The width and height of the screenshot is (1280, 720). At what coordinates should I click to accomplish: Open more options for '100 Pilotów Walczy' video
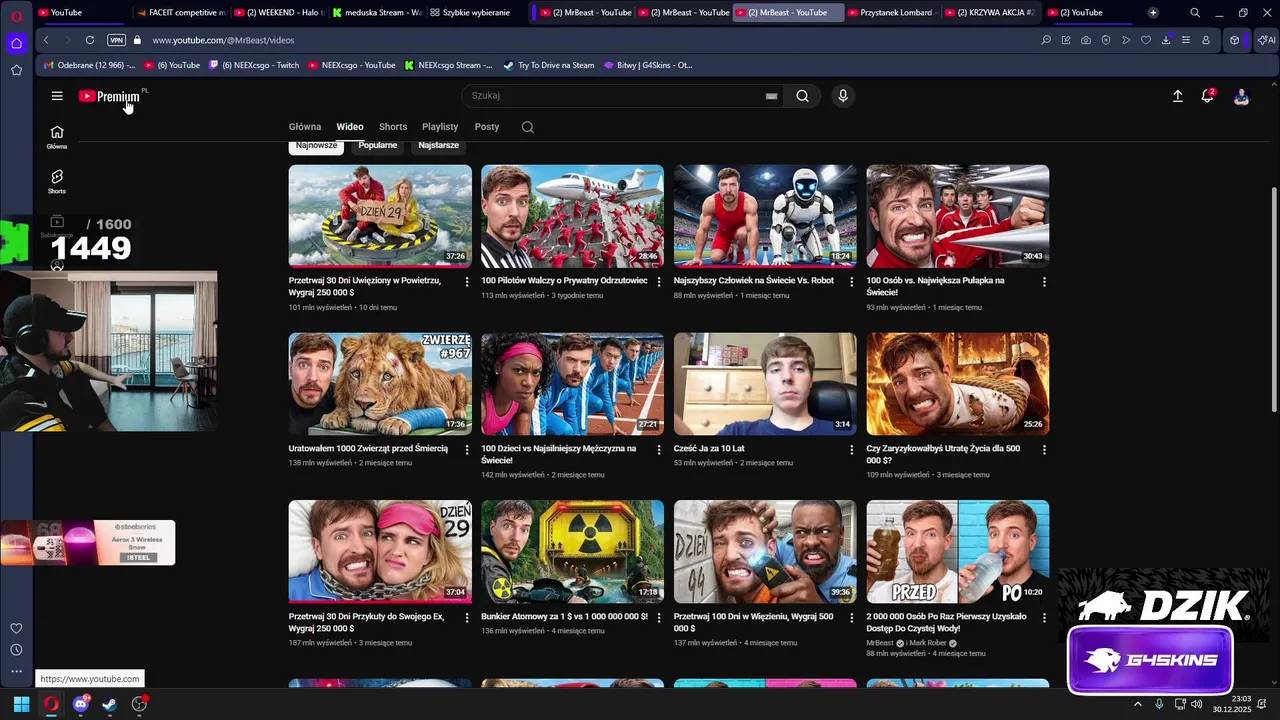(x=659, y=282)
